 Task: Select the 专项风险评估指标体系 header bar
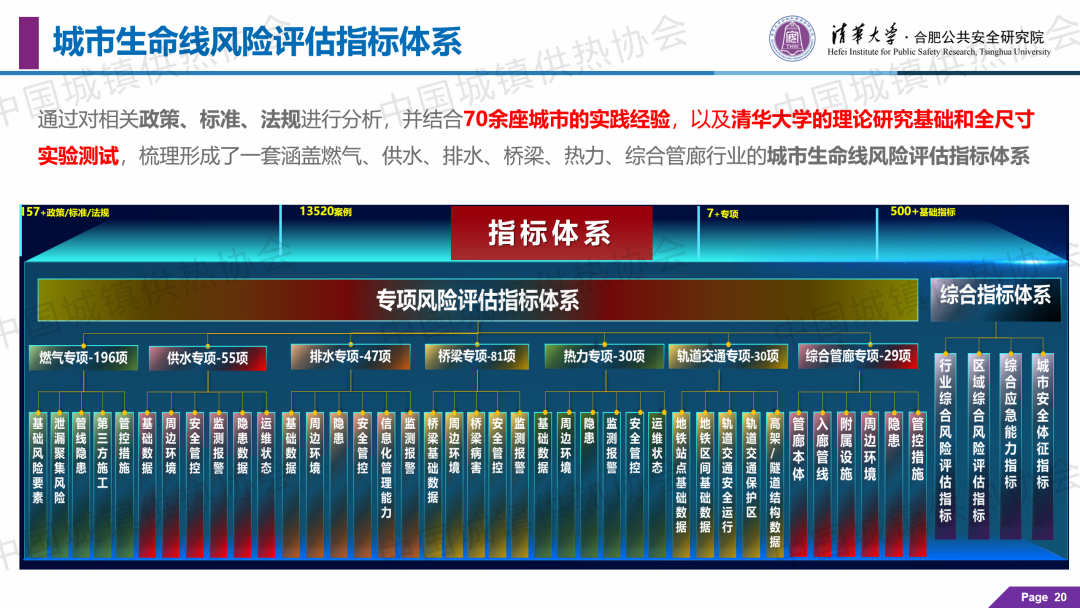pyautogui.click(x=477, y=300)
